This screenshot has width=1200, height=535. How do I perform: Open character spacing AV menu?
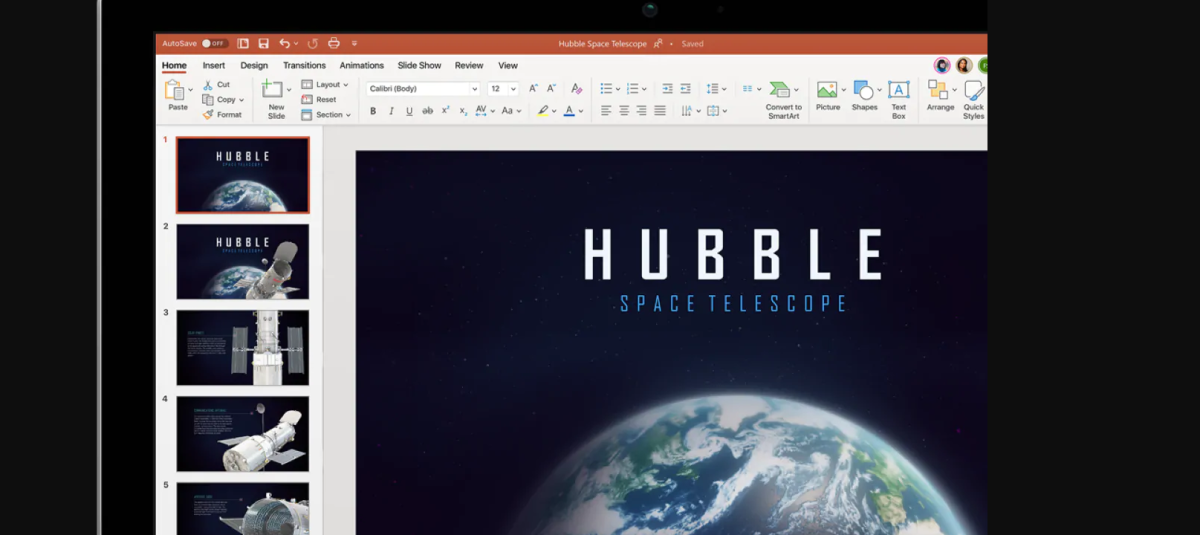(x=484, y=111)
